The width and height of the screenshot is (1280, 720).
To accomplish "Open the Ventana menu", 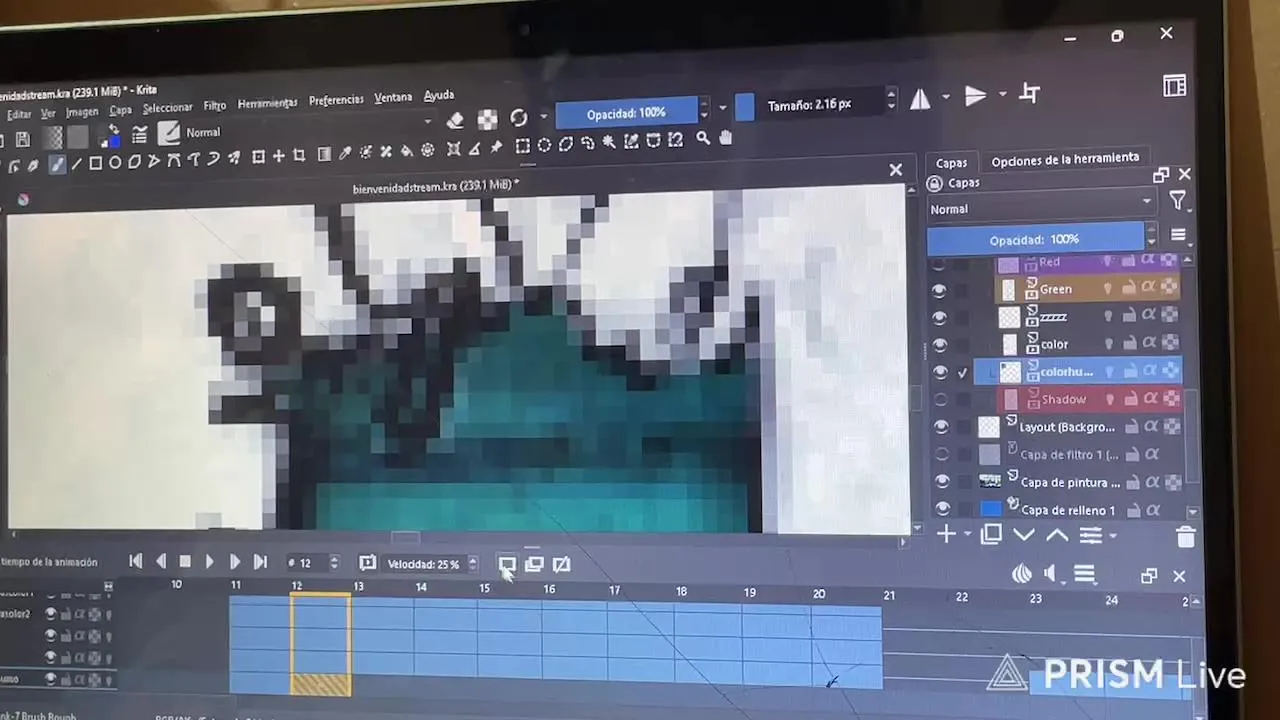I will [393, 98].
